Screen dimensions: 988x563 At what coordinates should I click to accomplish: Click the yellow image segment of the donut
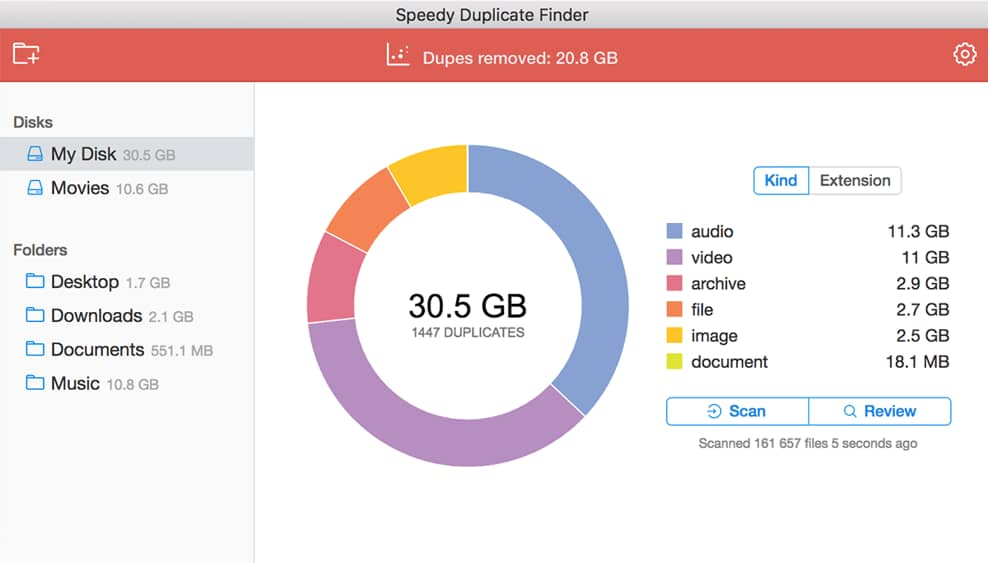coord(432,171)
